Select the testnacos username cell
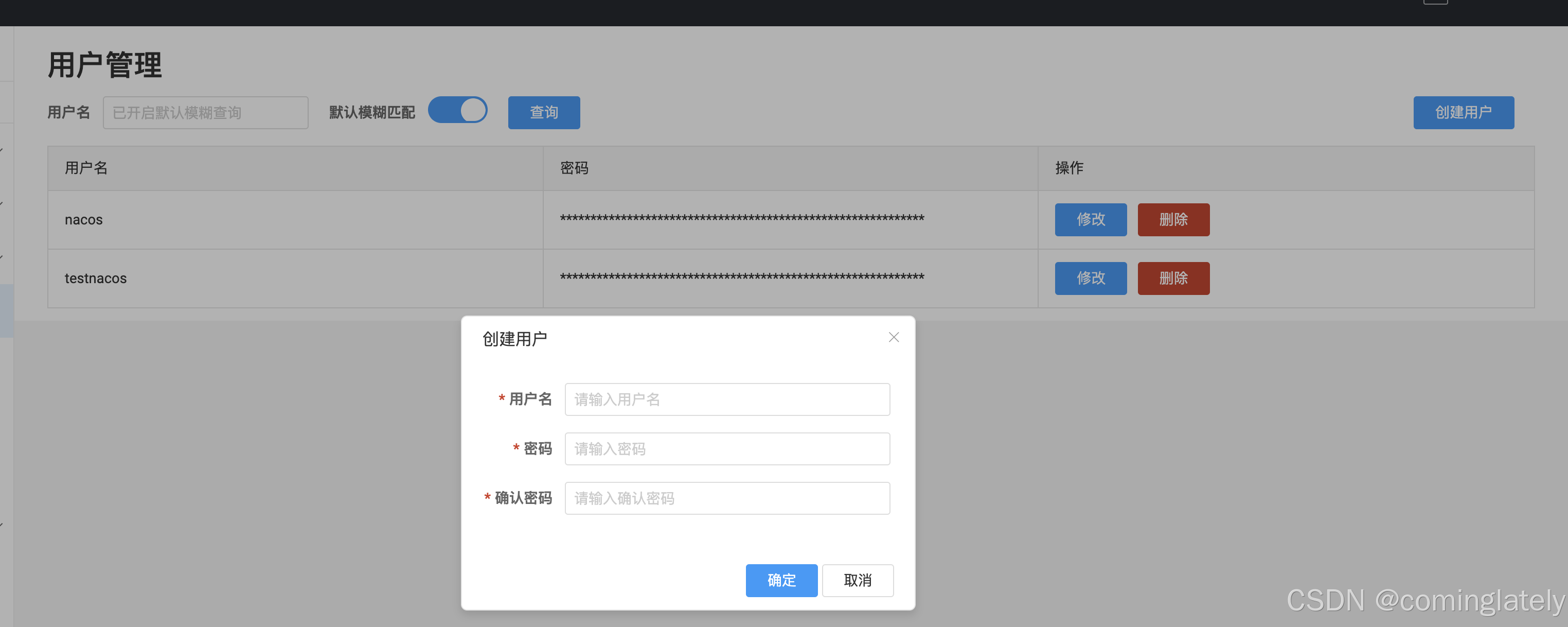The height and width of the screenshot is (627, 1568). [x=295, y=278]
